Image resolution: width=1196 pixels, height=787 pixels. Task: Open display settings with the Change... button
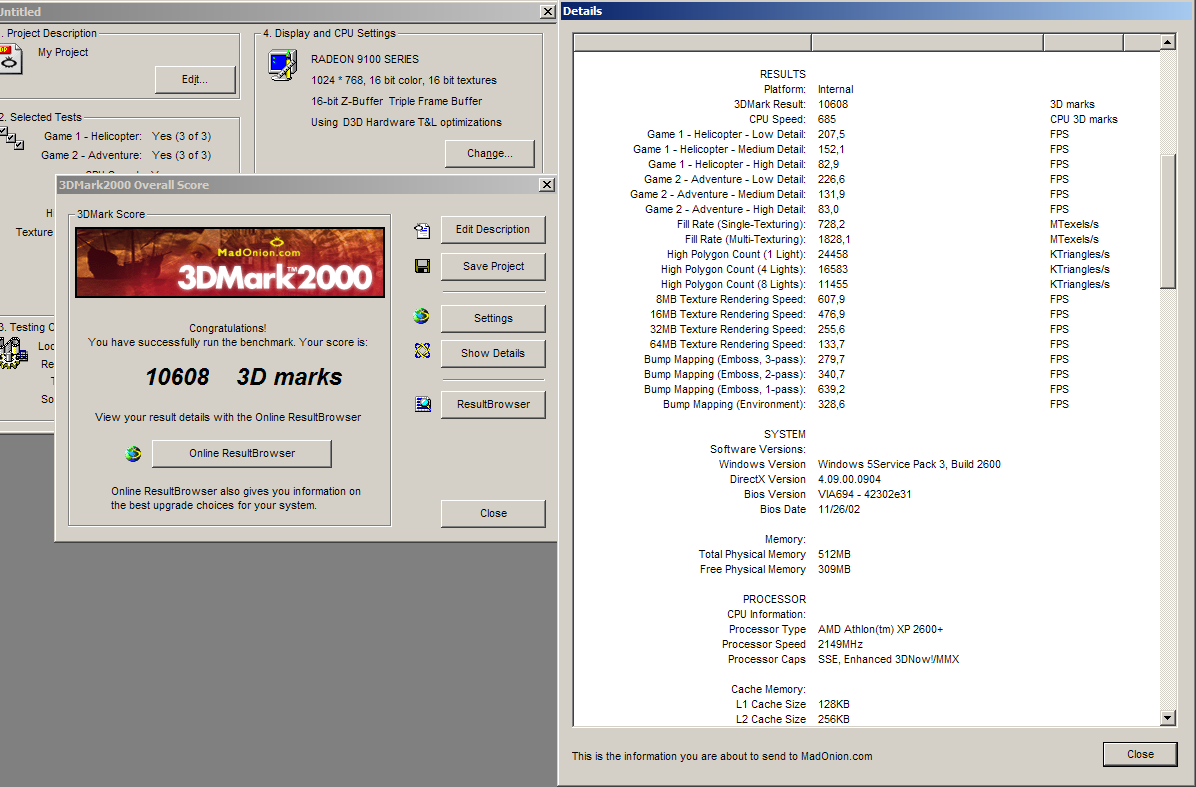pos(489,154)
